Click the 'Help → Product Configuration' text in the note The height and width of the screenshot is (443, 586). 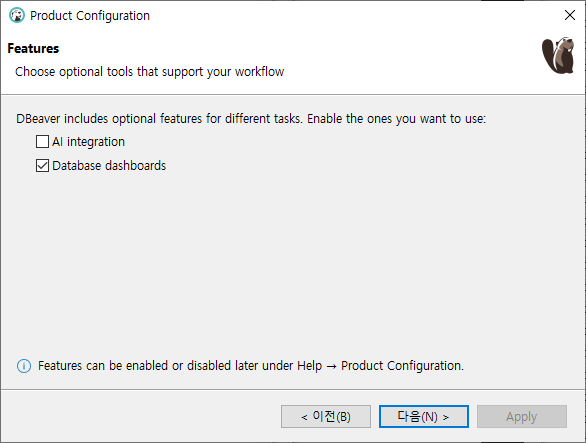point(380,366)
